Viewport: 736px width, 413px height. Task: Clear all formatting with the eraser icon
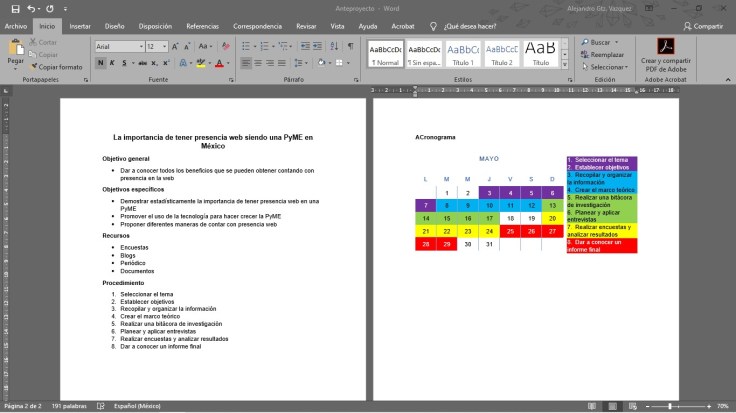pyautogui.click(x=226, y=46)
